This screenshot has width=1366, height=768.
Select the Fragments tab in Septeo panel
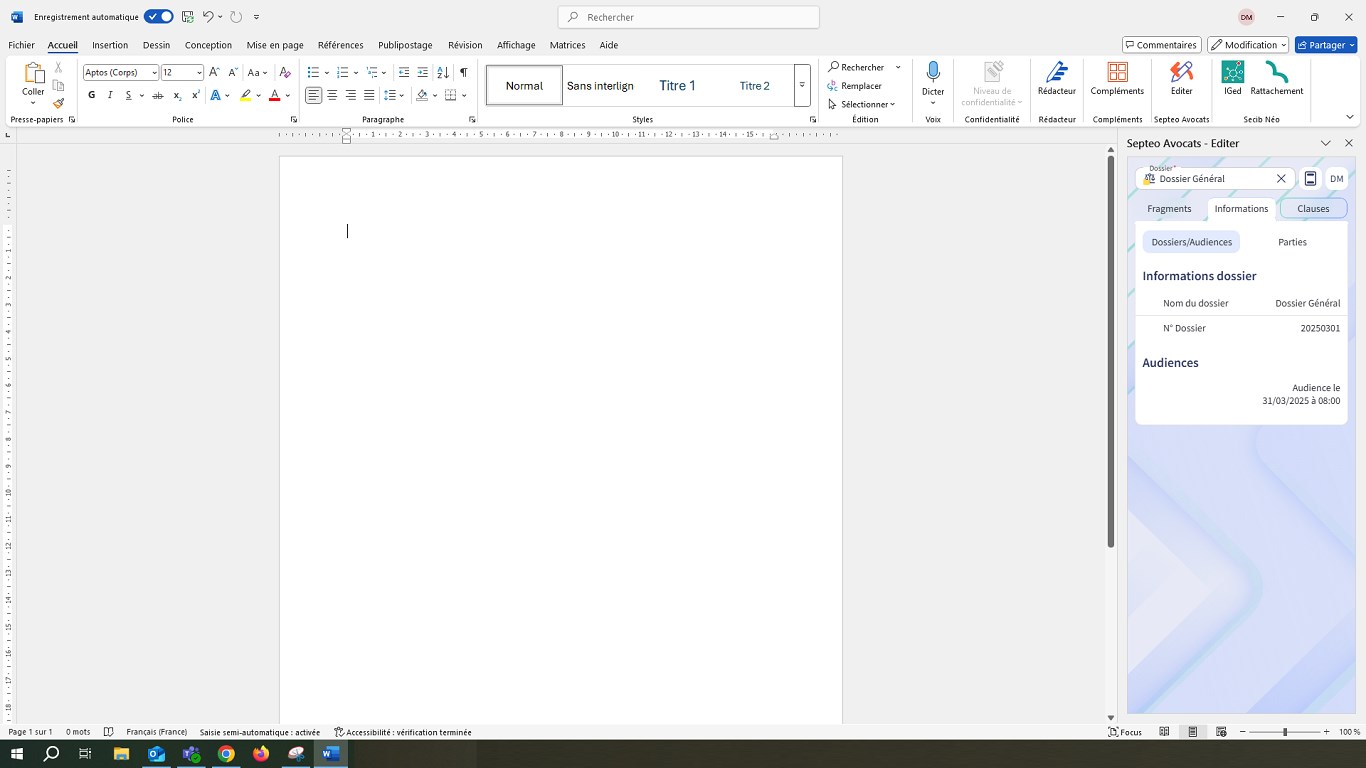pos(1169,209)
